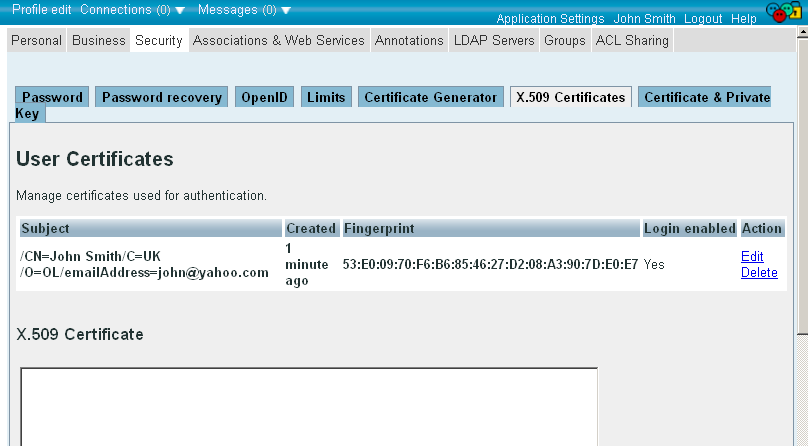Switch to the OpenID sub-tab
The width and height of the screenshot is (808, 446).
(x=264, y=97)
